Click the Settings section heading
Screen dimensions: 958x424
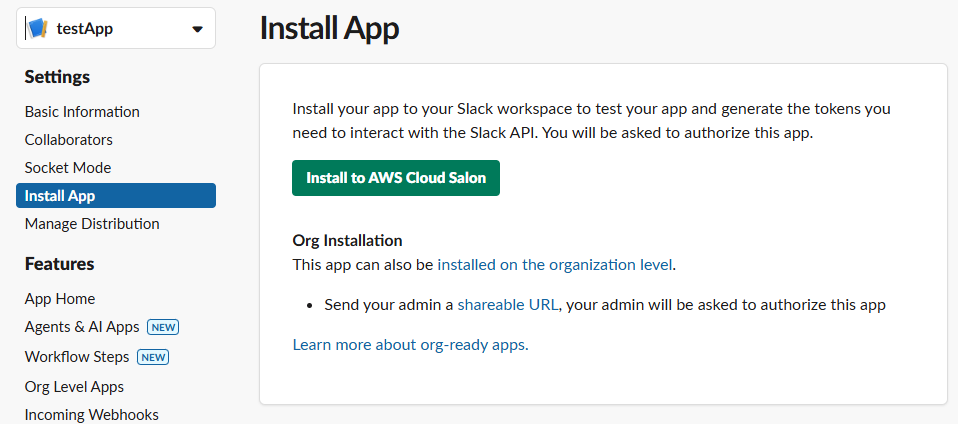[57, 77]
